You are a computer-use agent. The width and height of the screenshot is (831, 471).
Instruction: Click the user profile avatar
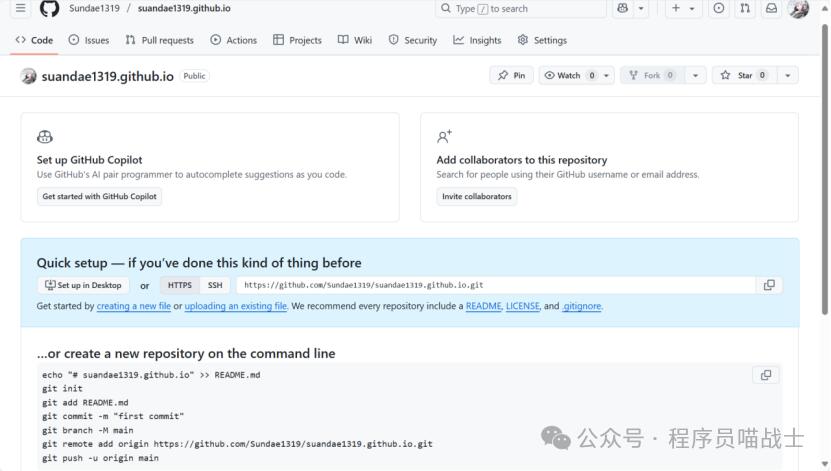(x=798, y=8)
